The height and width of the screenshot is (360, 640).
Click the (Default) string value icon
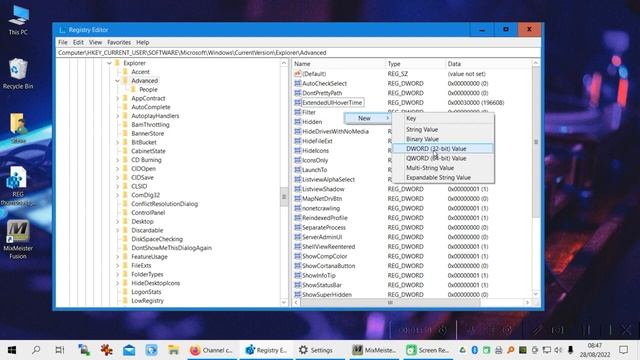pyautogui.click(x=298, y=73)
